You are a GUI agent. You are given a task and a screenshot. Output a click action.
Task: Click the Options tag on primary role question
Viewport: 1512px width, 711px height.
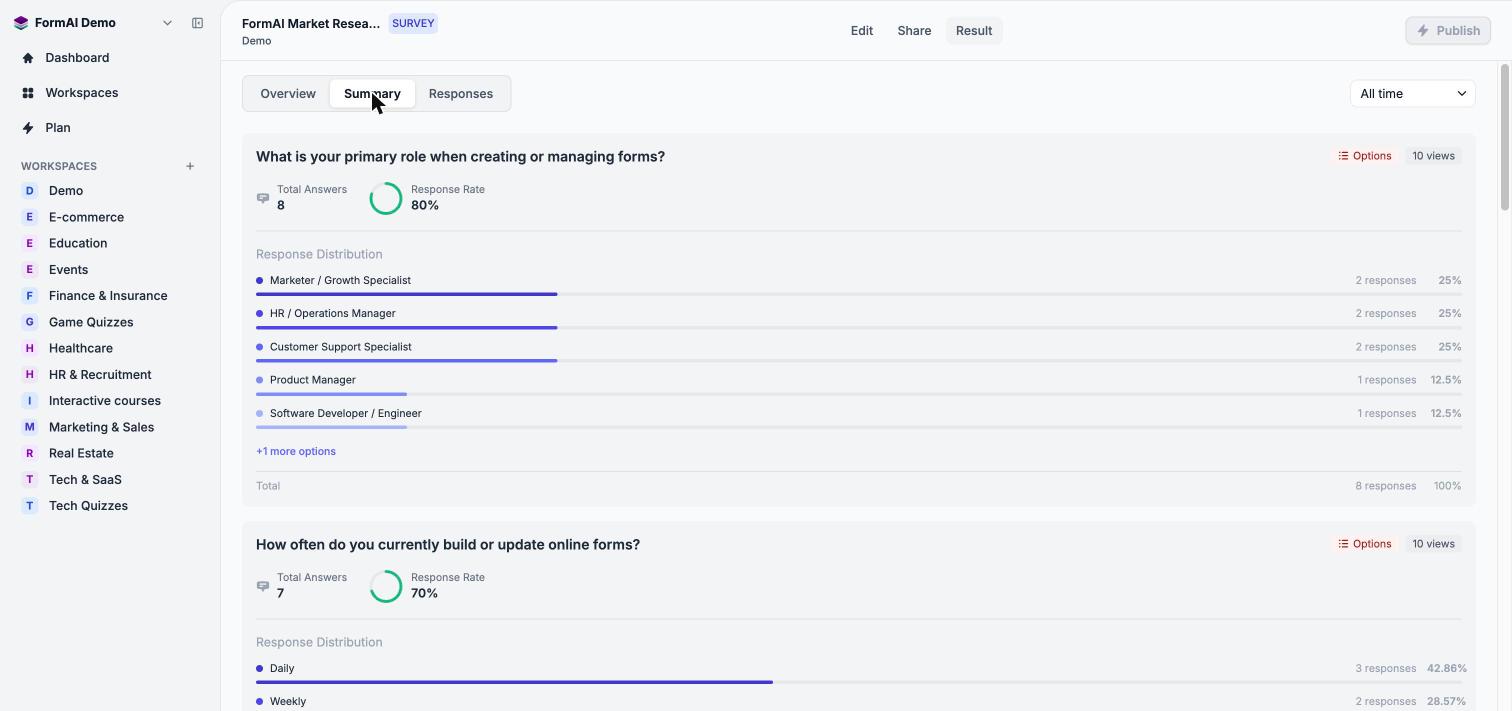[x=1365, y=156]
